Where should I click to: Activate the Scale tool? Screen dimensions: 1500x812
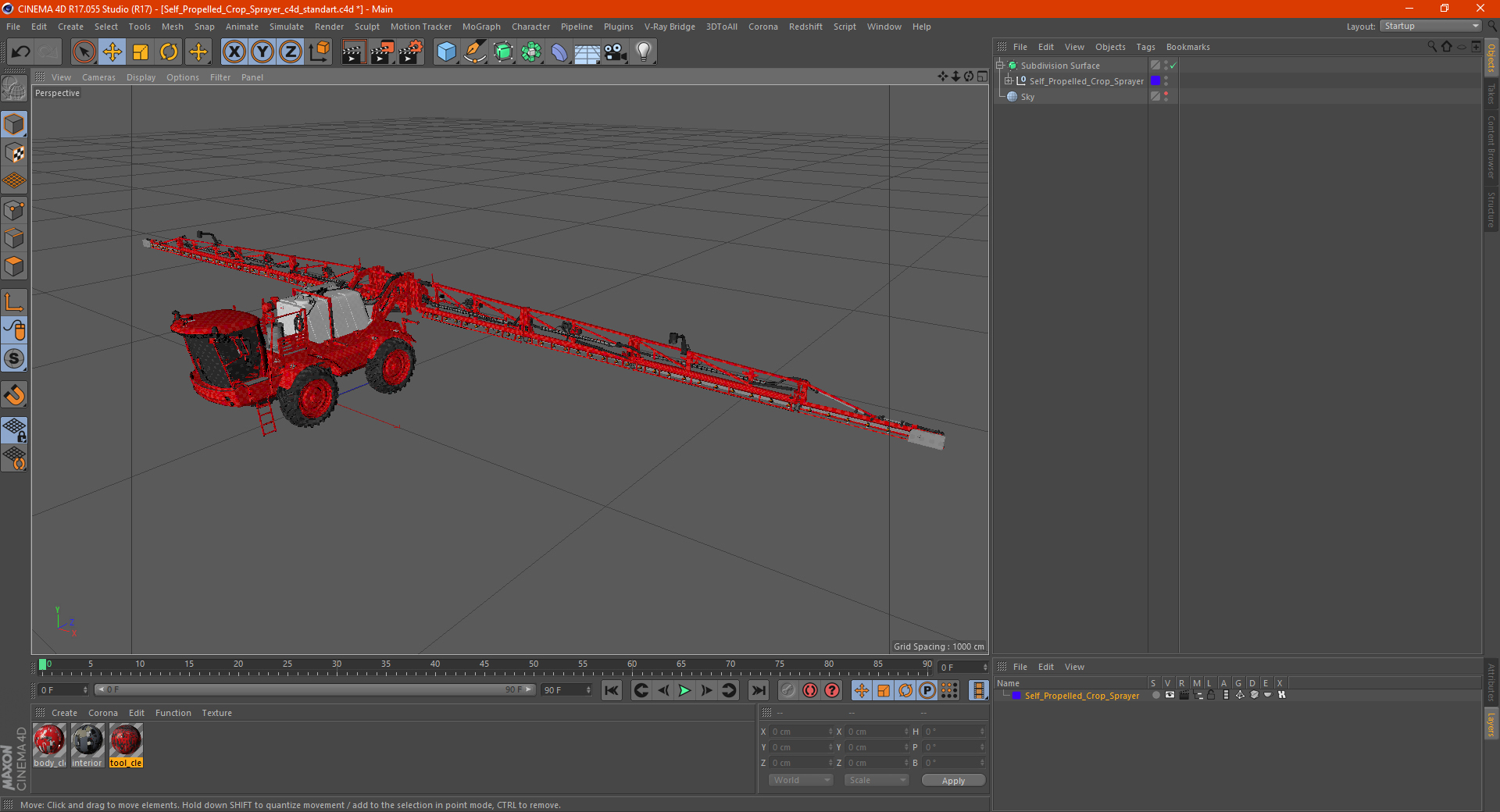(x=141, y=52)
